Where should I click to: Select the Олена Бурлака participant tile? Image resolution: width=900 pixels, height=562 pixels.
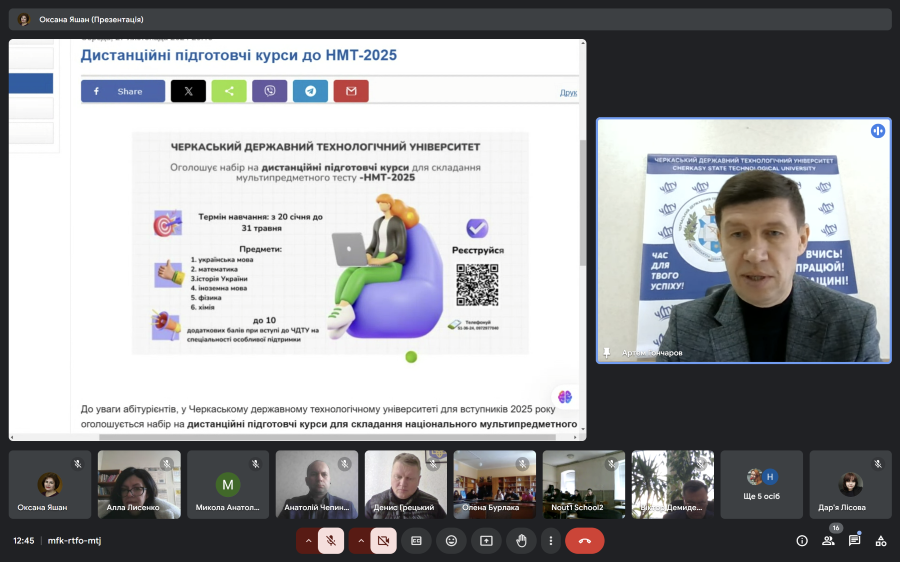click(x=495, y=485)
